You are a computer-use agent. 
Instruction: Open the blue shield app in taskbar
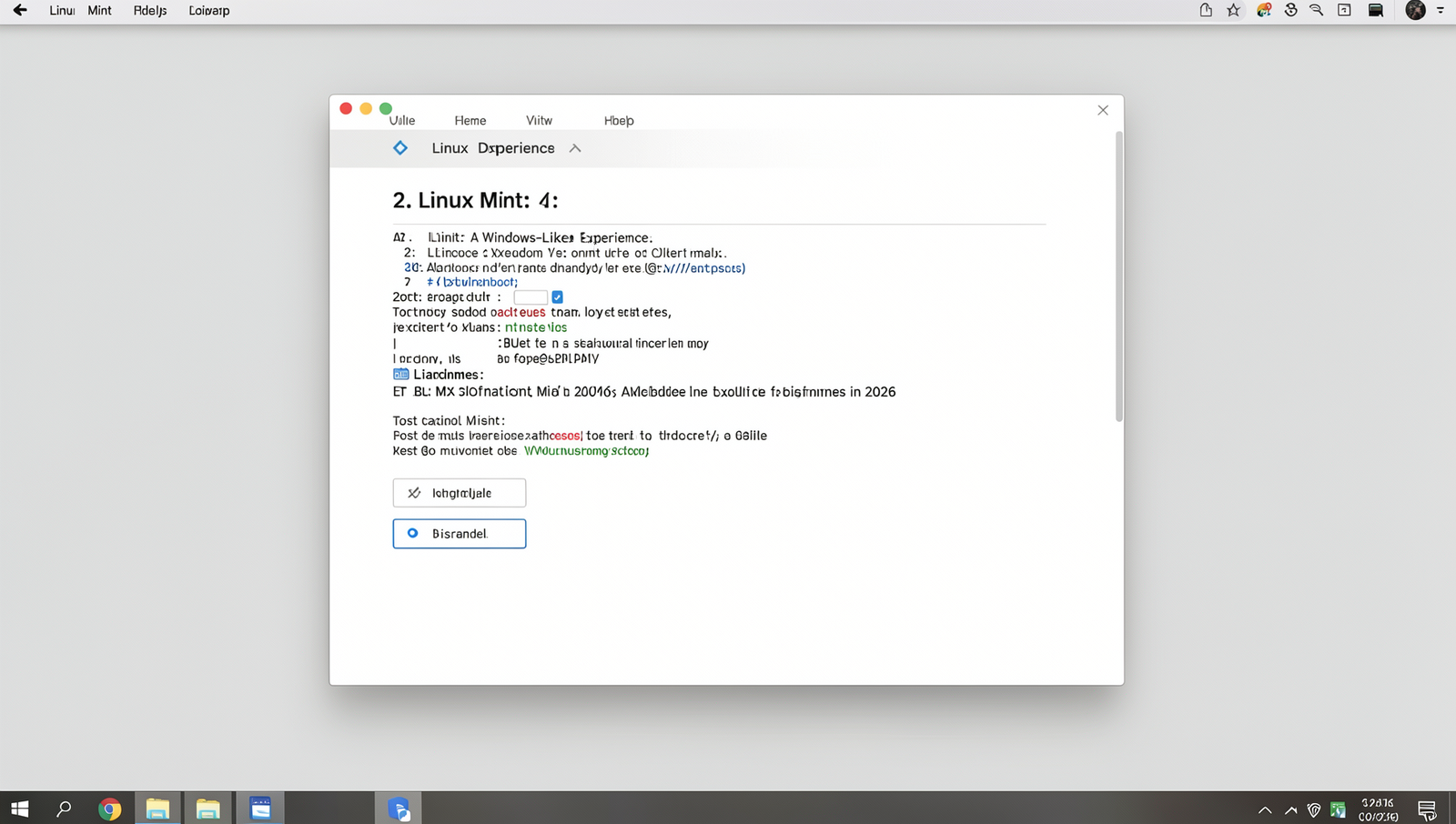pos(399,809)
